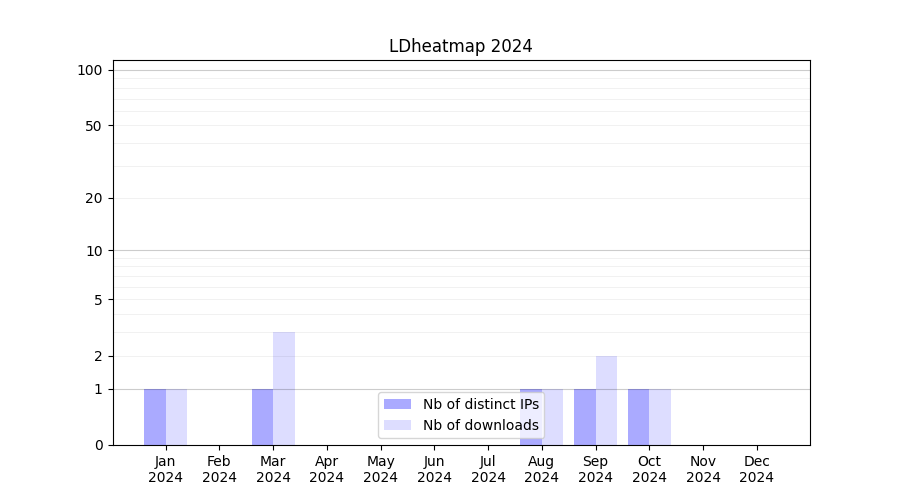This screenshot has height=500, width=900.
Task: Select the Jun 2024 x-axis label
Action: tap(434, 469)
